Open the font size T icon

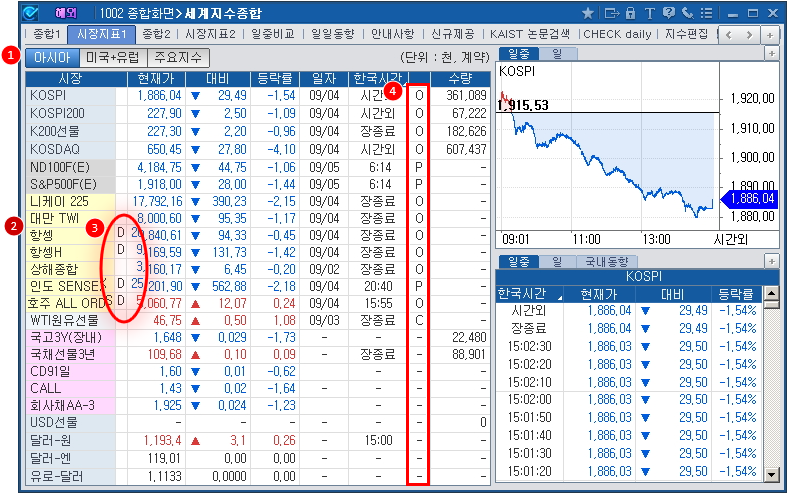pos(649,13)
